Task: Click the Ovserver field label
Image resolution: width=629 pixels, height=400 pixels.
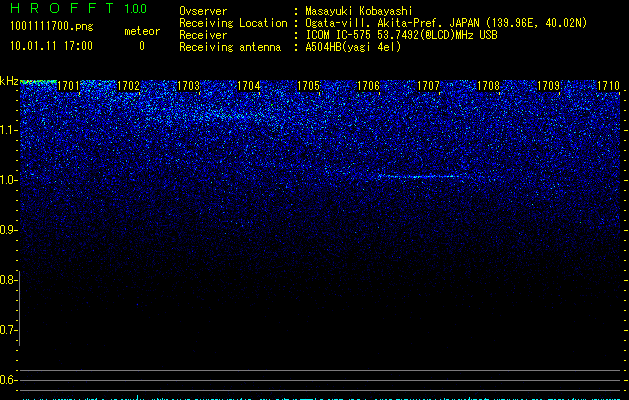Action: click(x=203, y=11)
